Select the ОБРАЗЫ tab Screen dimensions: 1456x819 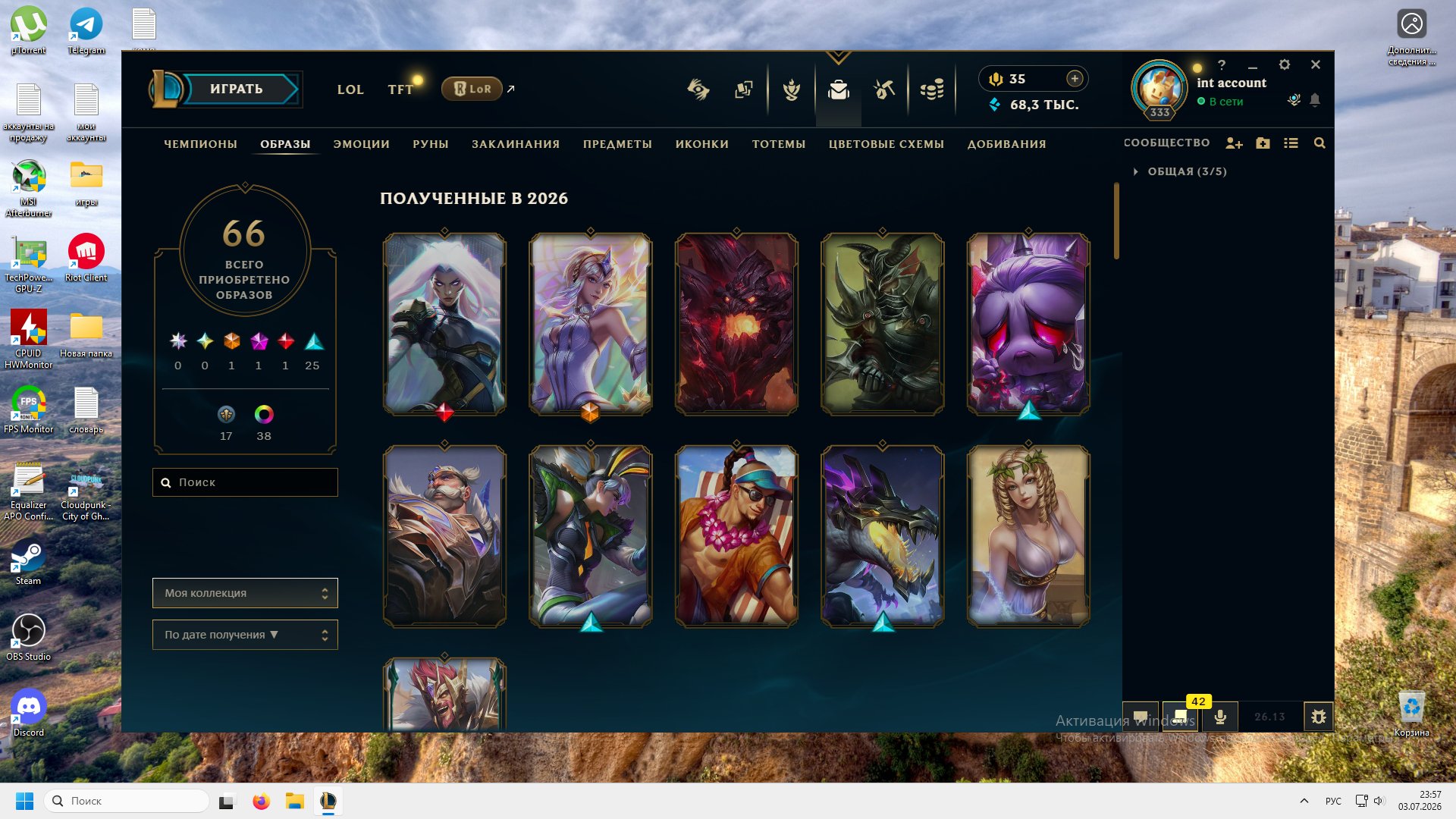click(x=285, y=144)
